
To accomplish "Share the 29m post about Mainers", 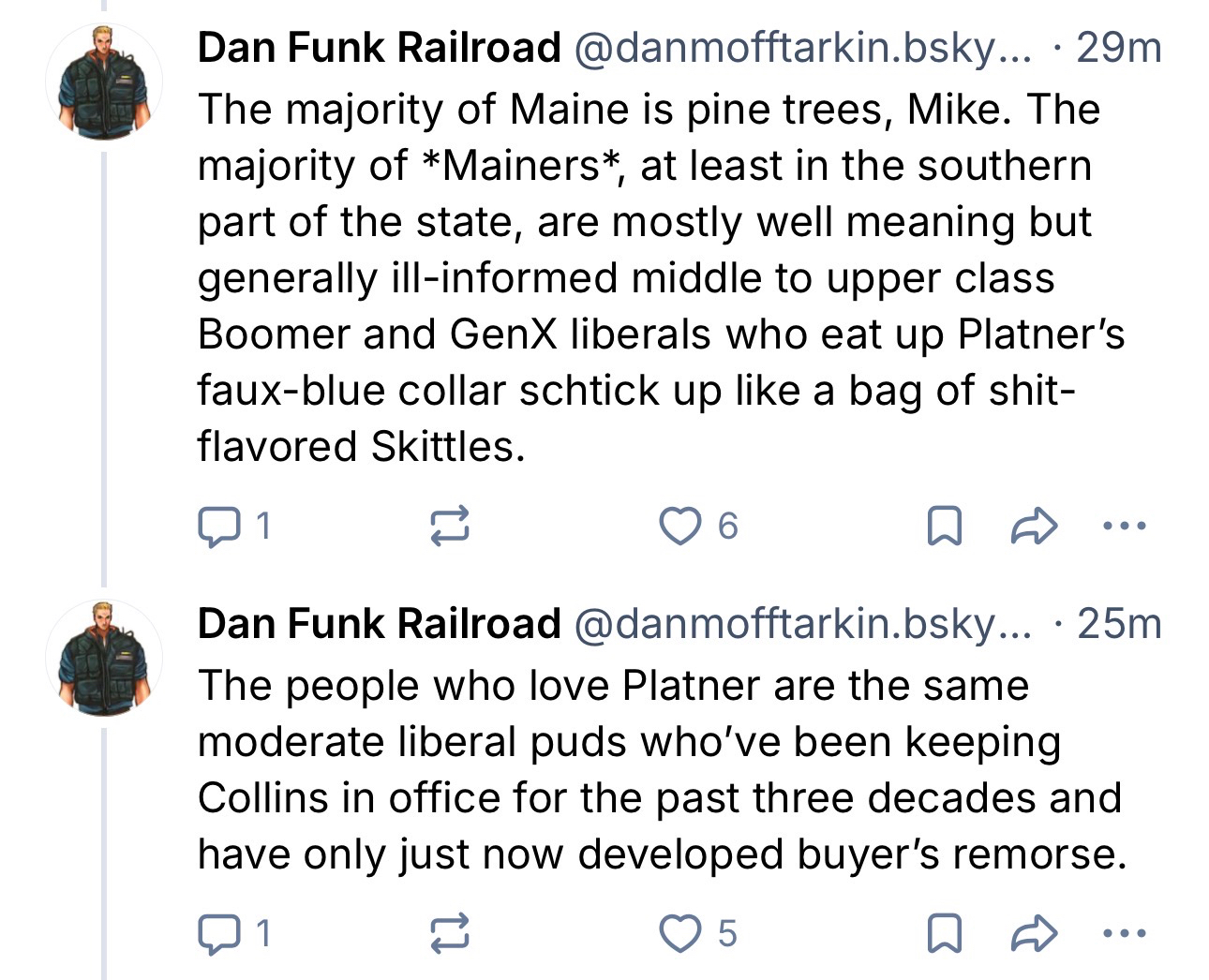I will point(1033,526).
